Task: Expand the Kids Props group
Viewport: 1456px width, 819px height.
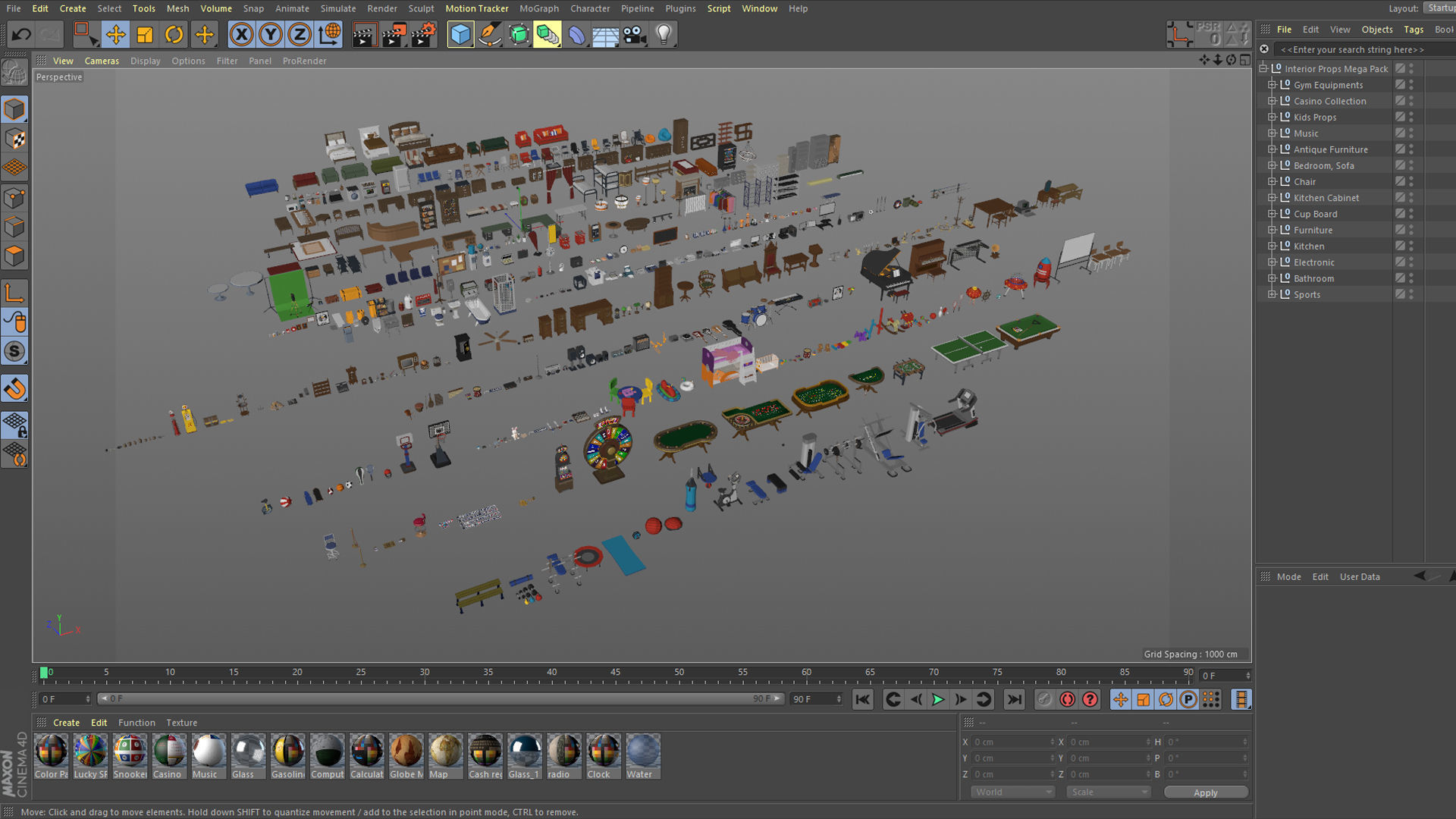Action: pos(1272,117)
